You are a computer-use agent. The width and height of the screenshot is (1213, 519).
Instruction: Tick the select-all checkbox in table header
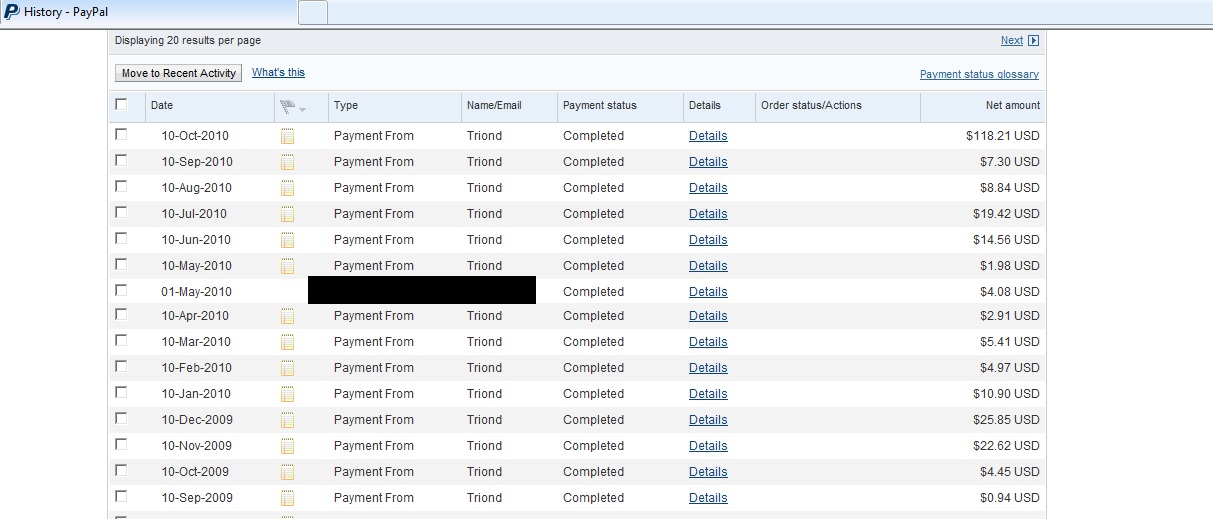[121, 104]
